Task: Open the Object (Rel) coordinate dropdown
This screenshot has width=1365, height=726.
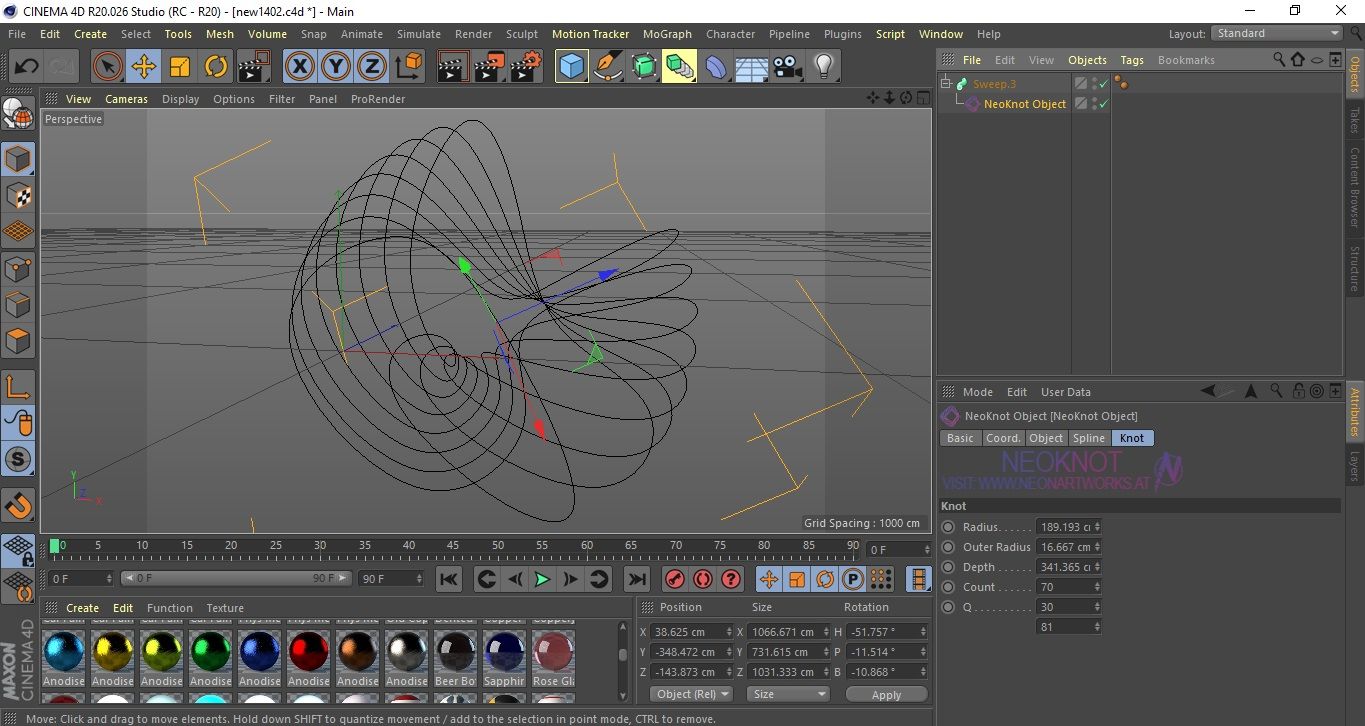Action: click(x=691, y=694)
